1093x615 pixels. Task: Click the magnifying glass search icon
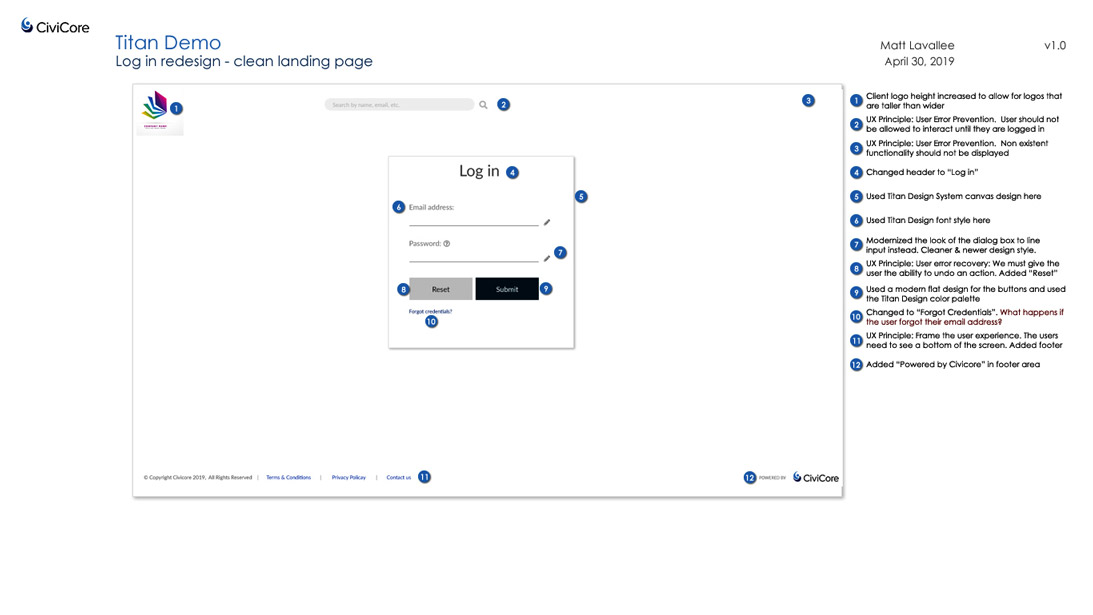pyautogui.click(x=483, y=104)
